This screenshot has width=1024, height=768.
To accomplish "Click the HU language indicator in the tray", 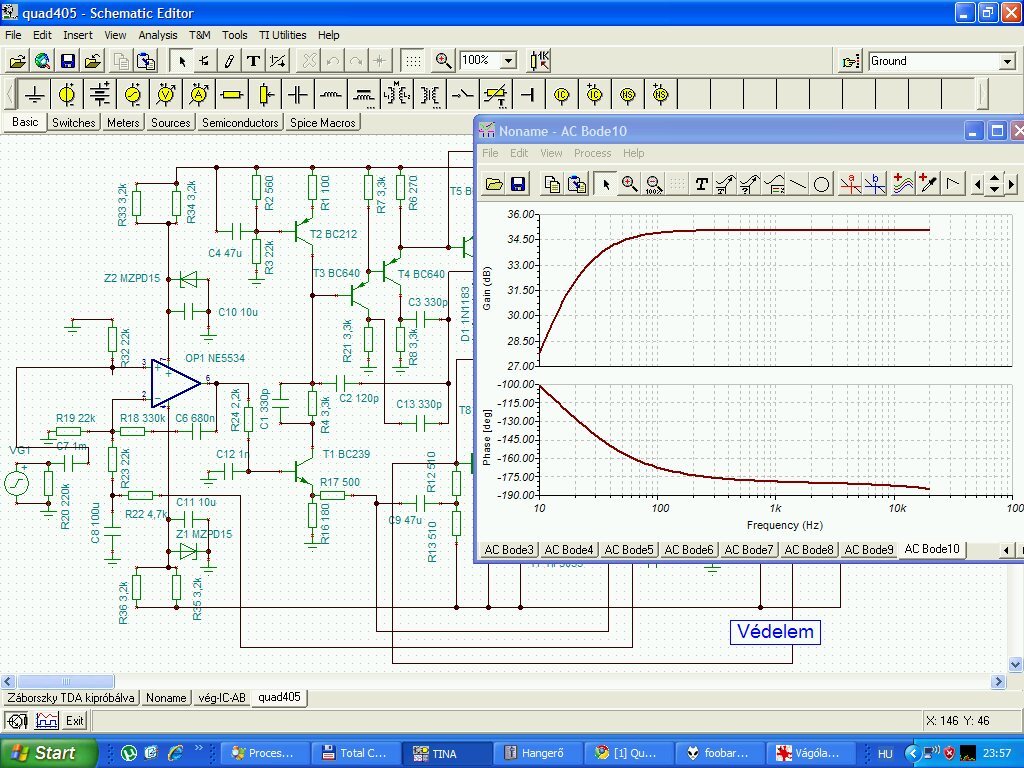I will [x=885, y=754].
